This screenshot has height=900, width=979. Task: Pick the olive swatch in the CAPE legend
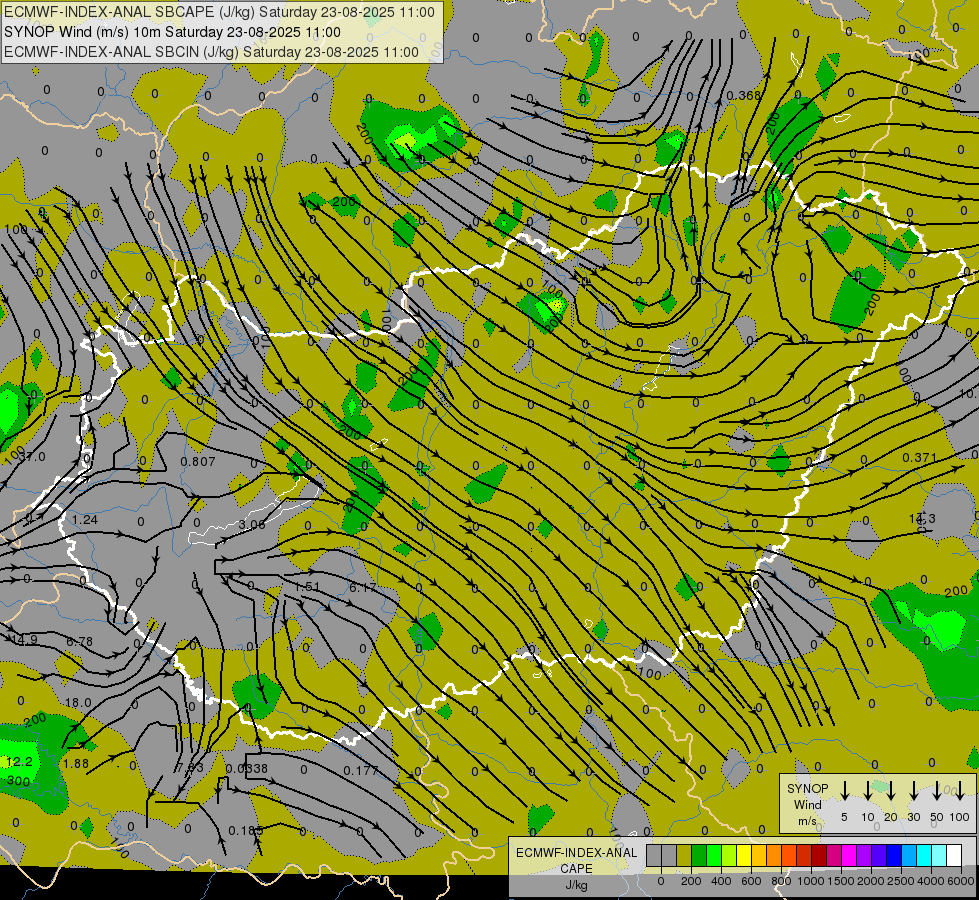pyautogui.click(x=684, y=855)
